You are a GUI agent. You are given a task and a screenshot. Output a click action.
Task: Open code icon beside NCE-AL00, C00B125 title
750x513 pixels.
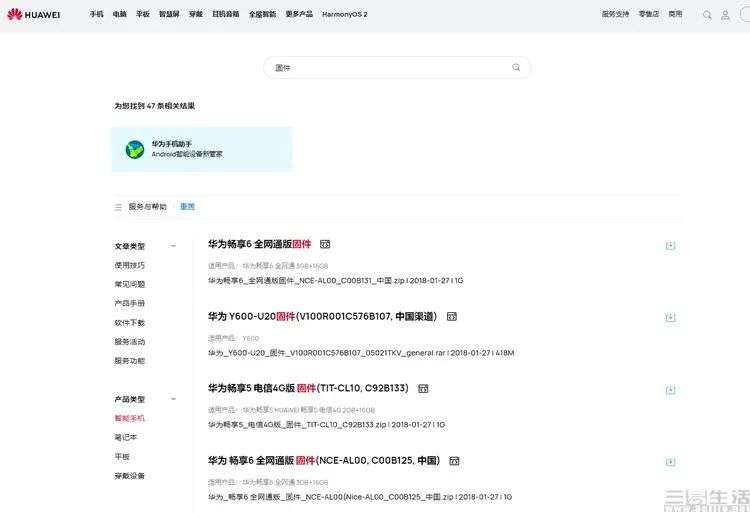[x=454, y=461]
